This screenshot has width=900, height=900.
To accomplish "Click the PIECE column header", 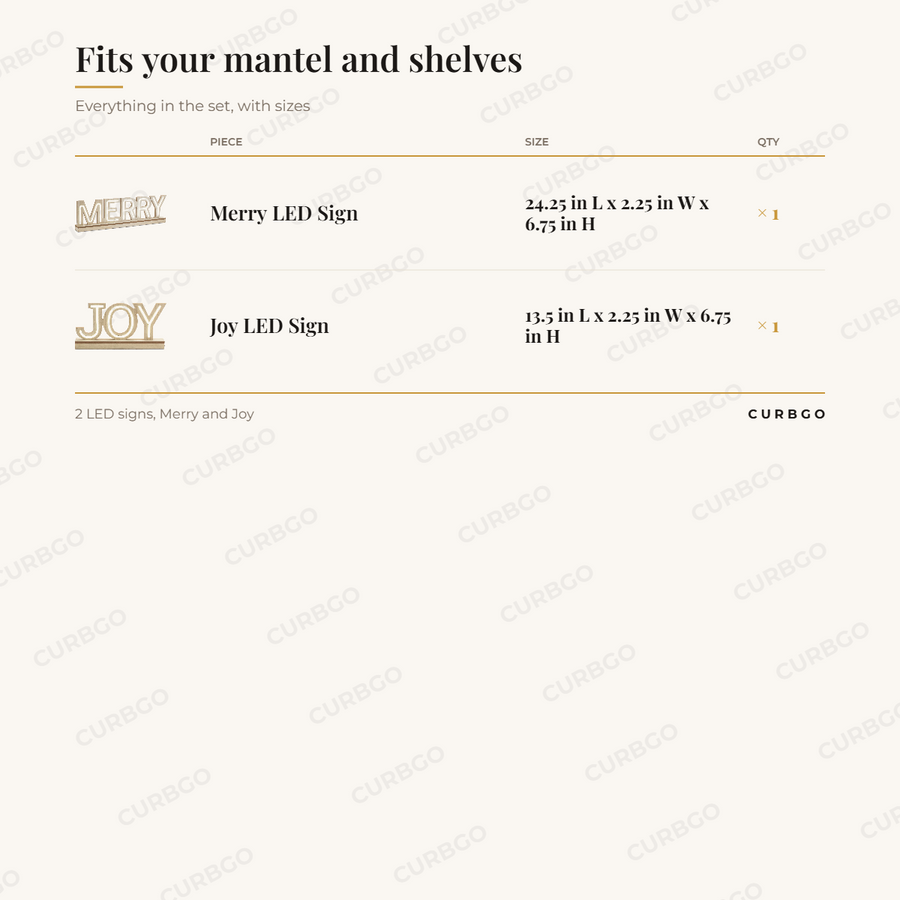I will (226, 142).
